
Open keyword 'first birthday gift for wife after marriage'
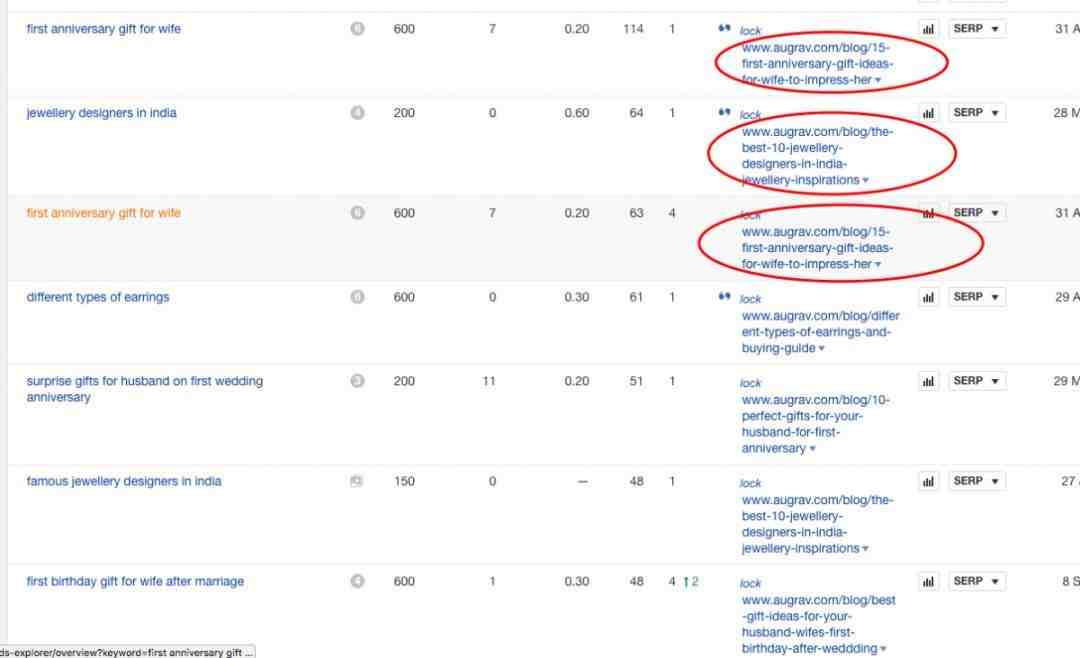click(x=135, y=582)
